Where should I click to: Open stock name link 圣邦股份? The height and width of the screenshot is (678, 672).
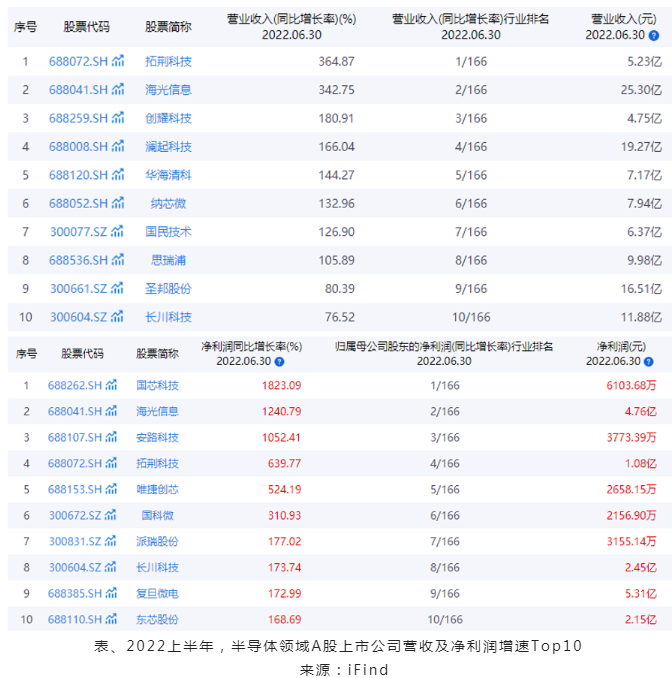click(x=168, y=288)
